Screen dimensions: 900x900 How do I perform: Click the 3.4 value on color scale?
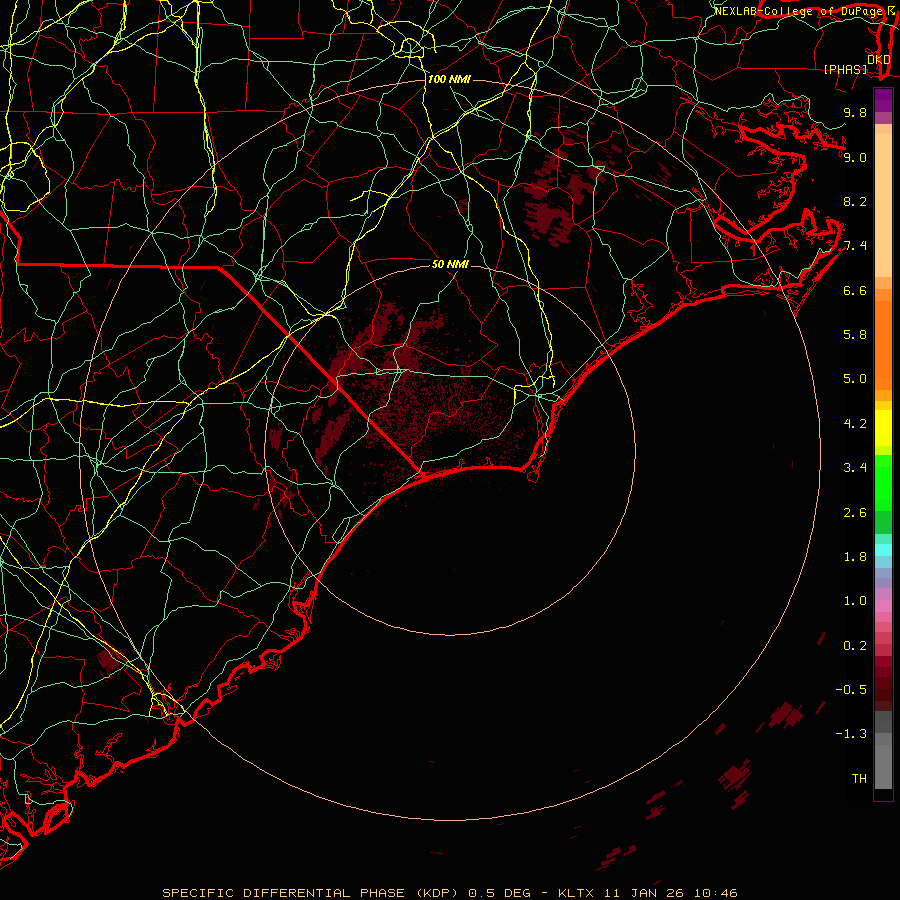click(855, 468)
